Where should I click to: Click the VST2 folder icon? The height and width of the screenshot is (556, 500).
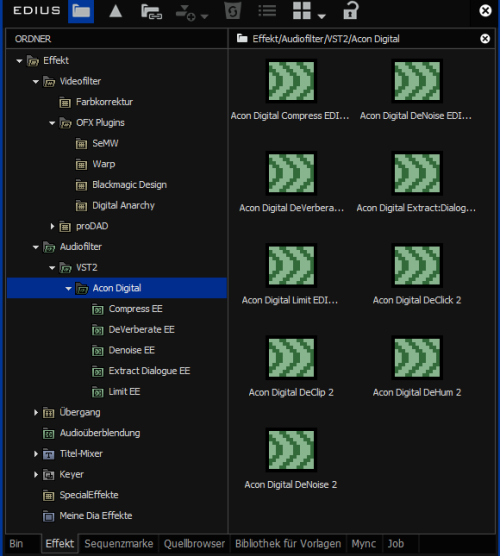point(65,268)
